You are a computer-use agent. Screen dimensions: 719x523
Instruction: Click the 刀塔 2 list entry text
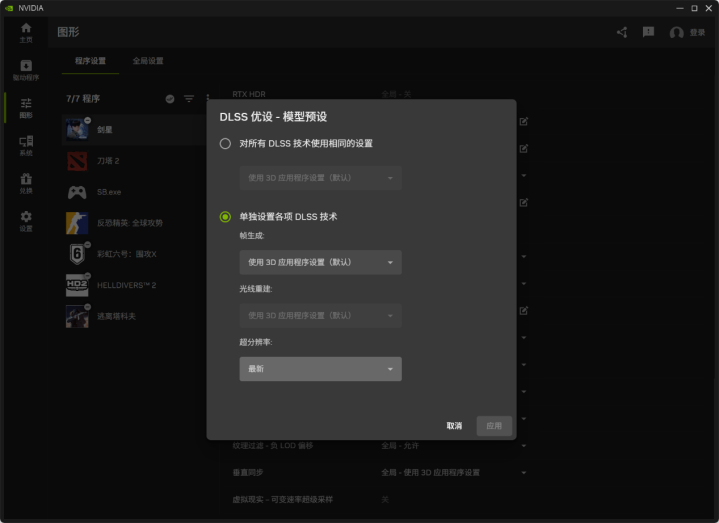[x=108, y=161]
